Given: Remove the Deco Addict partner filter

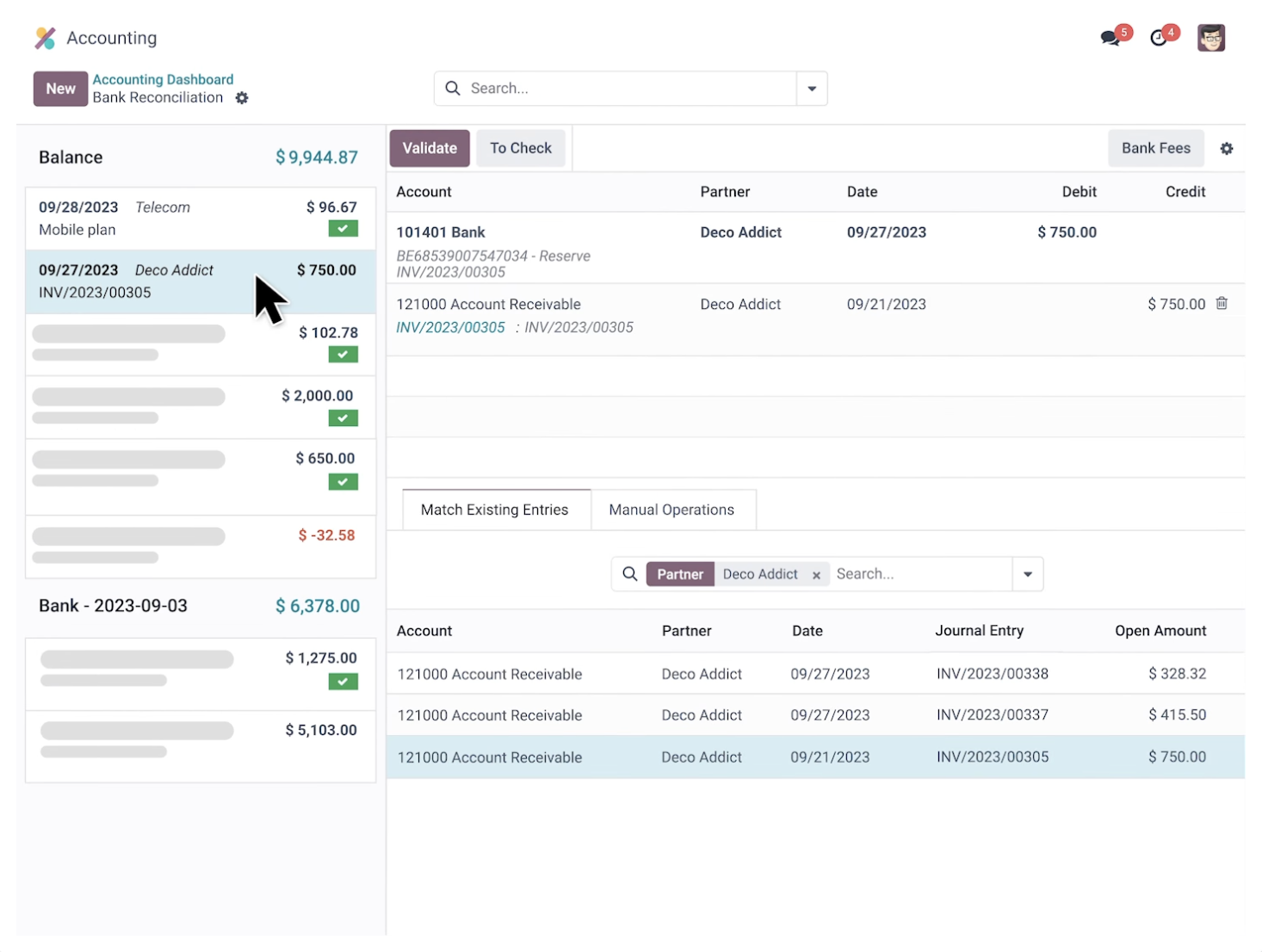Looking at the screenshot, I should tap(816, 575).
